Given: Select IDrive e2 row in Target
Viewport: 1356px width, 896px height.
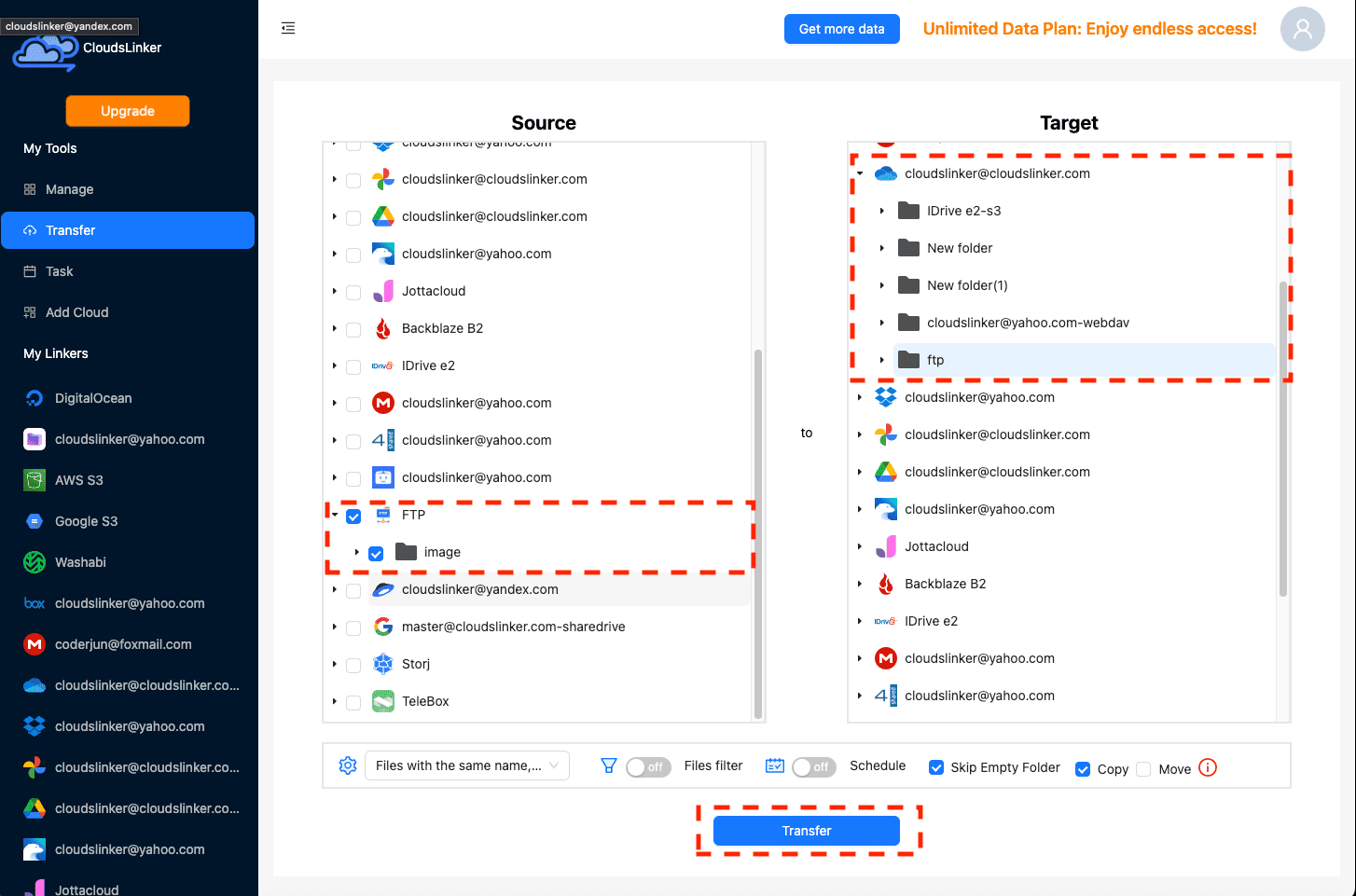Looking at the screenshot, I should tap(931, 621).
